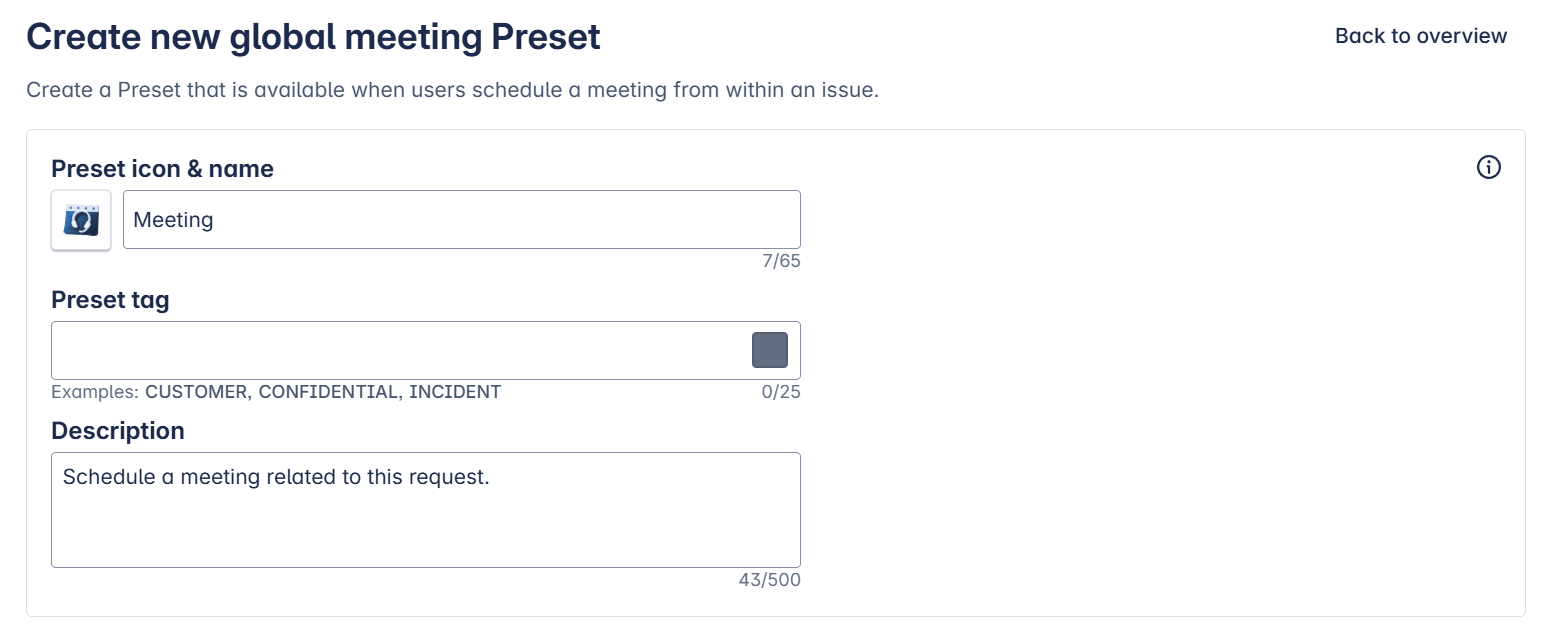Click the Description label
The height and width of the screenshot is (631, 1546).
pyautogui.click(x=118, y=431)
